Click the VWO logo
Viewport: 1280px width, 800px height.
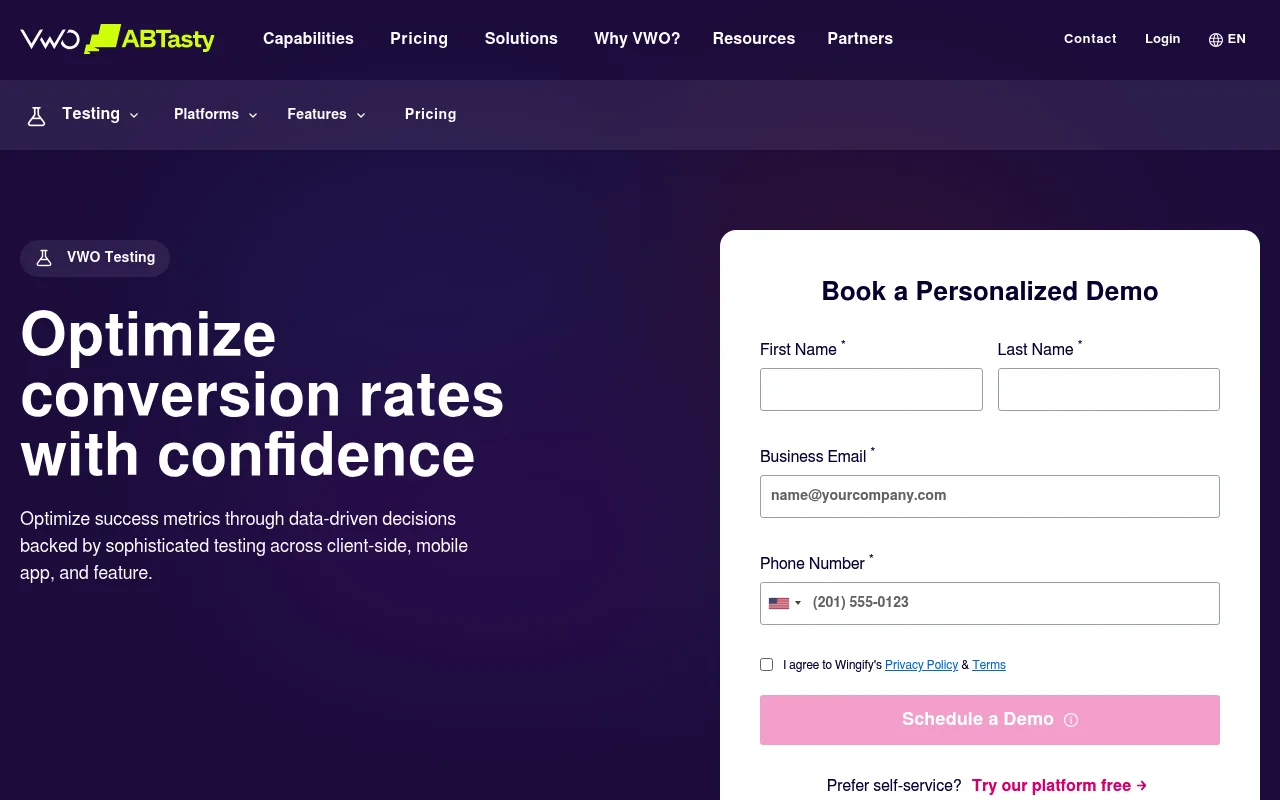click(50, 39)
